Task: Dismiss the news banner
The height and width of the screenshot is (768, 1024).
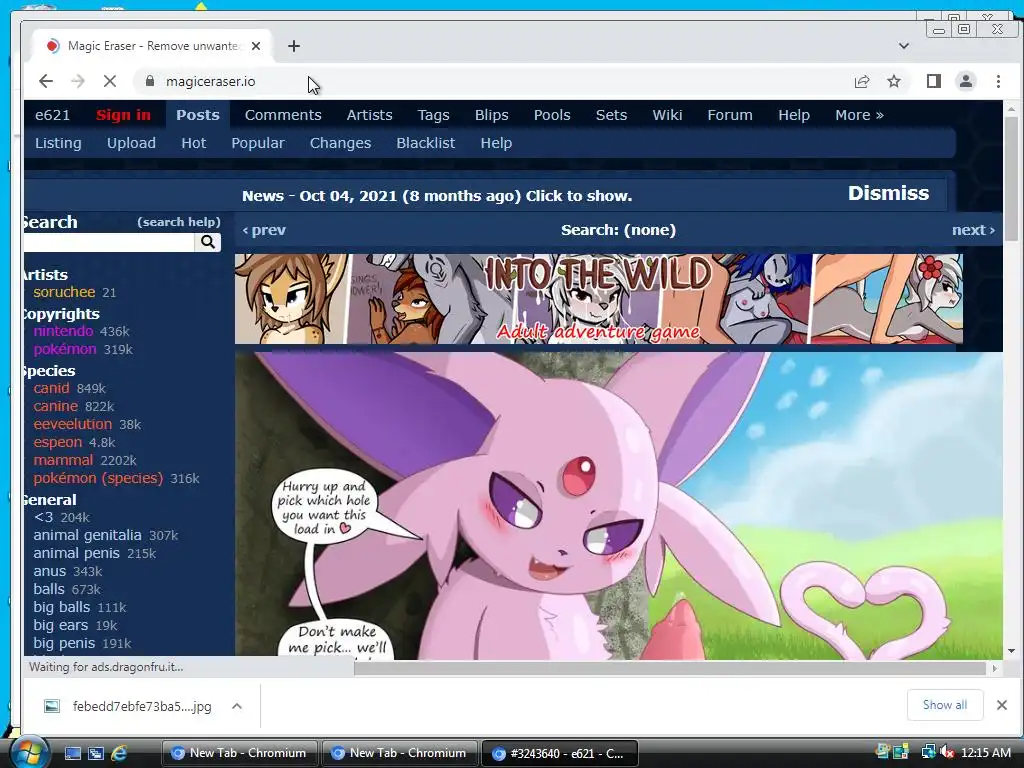Action: tap(888, 193)
